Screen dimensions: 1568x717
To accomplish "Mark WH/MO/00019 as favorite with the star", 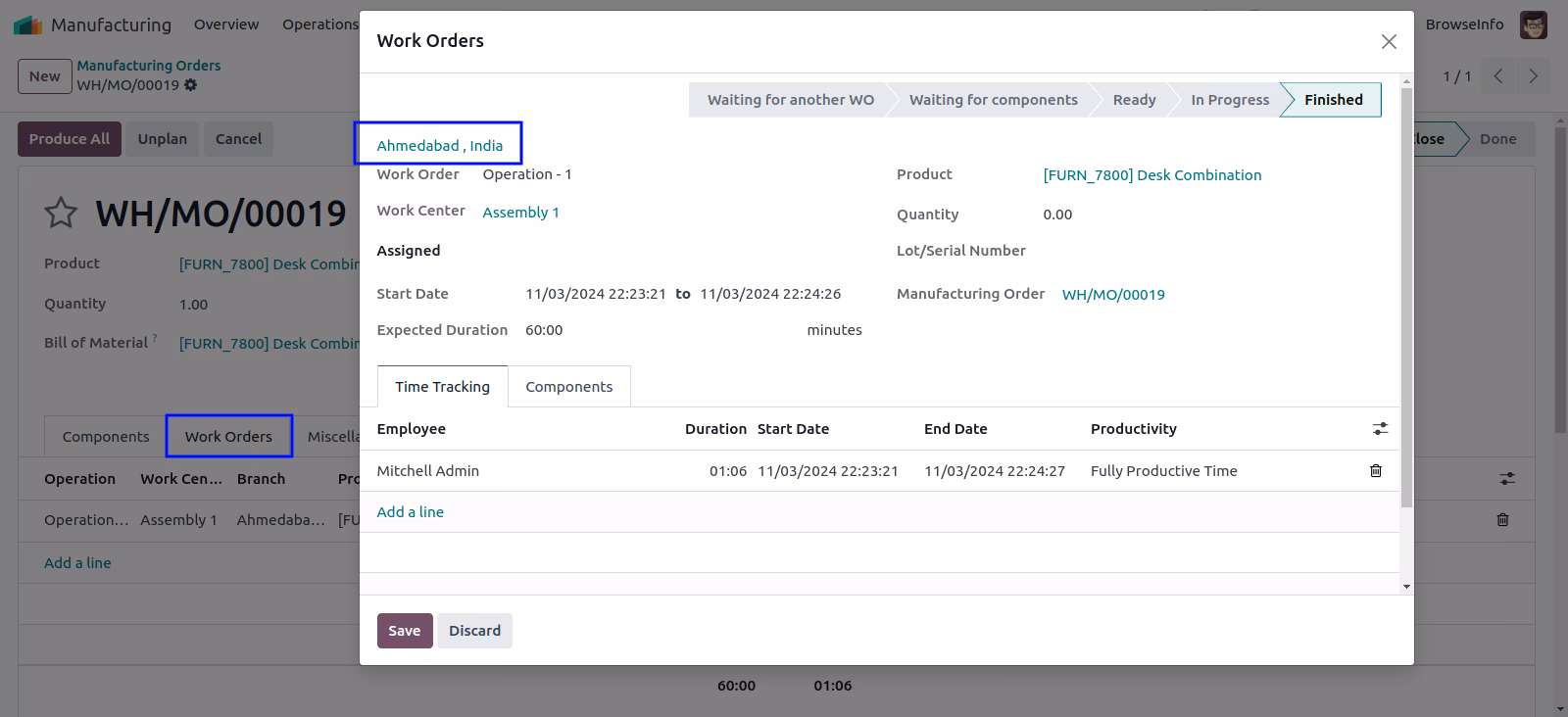I will (x=61, y=213).
